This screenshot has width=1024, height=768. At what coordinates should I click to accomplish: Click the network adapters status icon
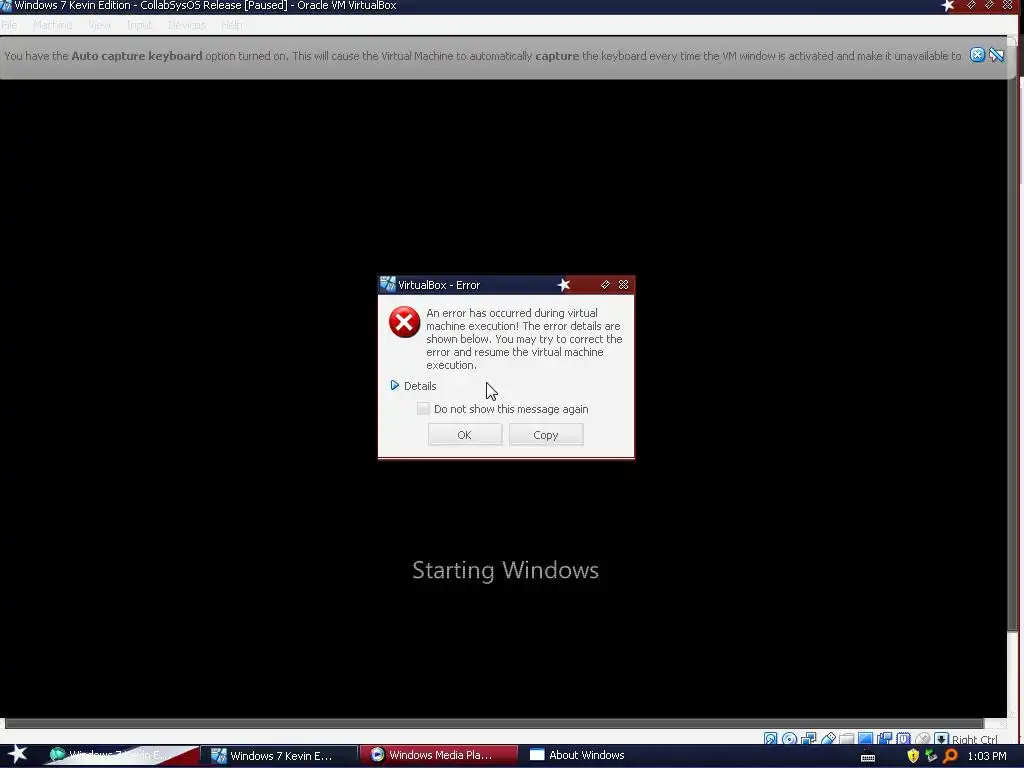pyautogui.click(x=808, y=739)
